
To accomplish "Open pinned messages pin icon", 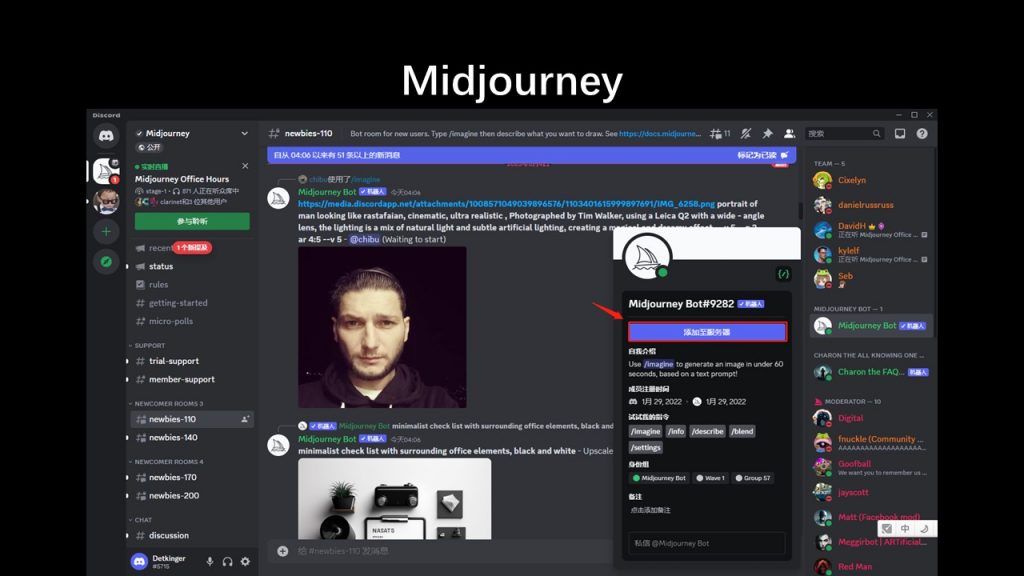I will (767, 133).
